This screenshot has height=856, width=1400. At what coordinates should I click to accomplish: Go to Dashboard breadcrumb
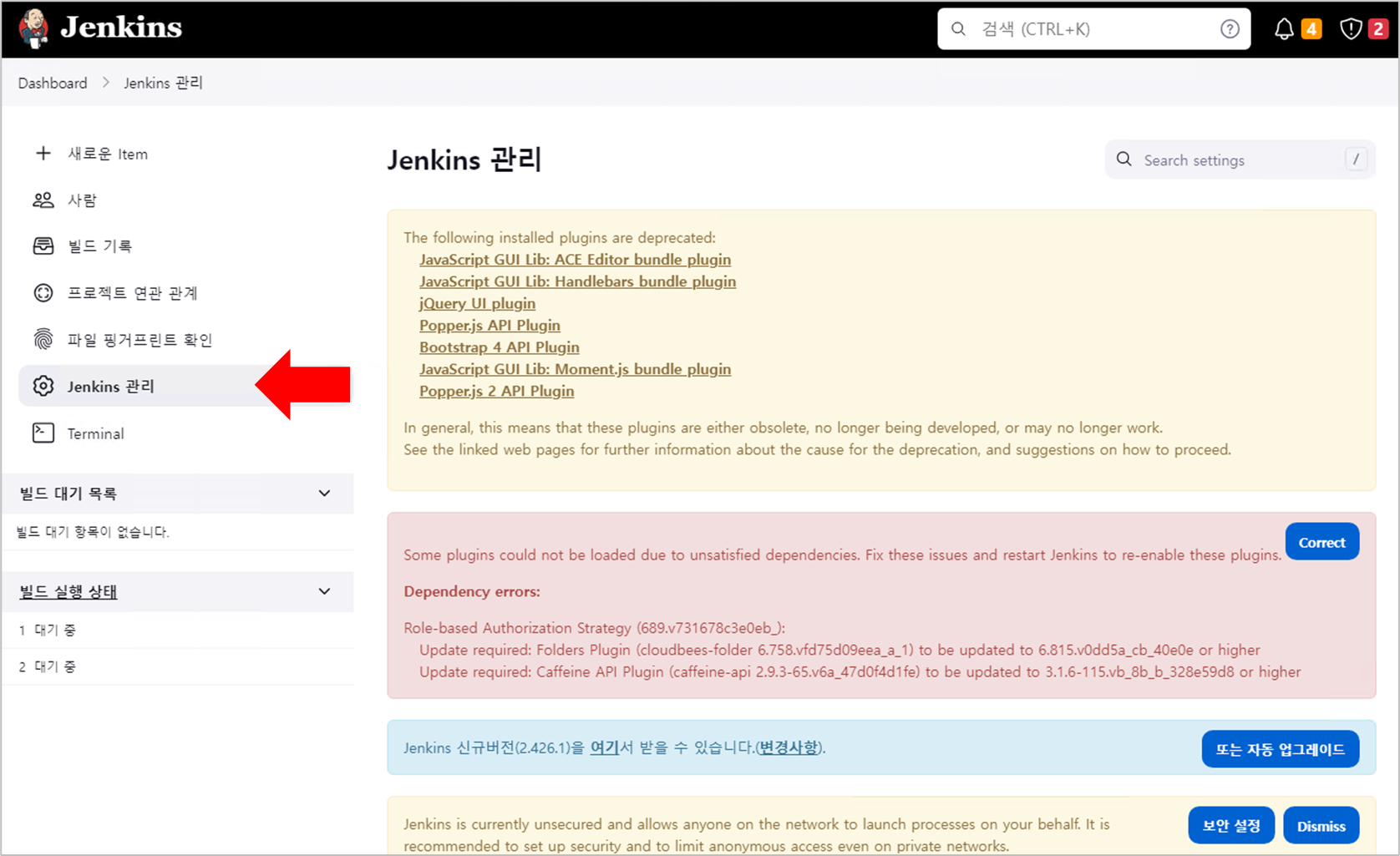click(53, 83)
